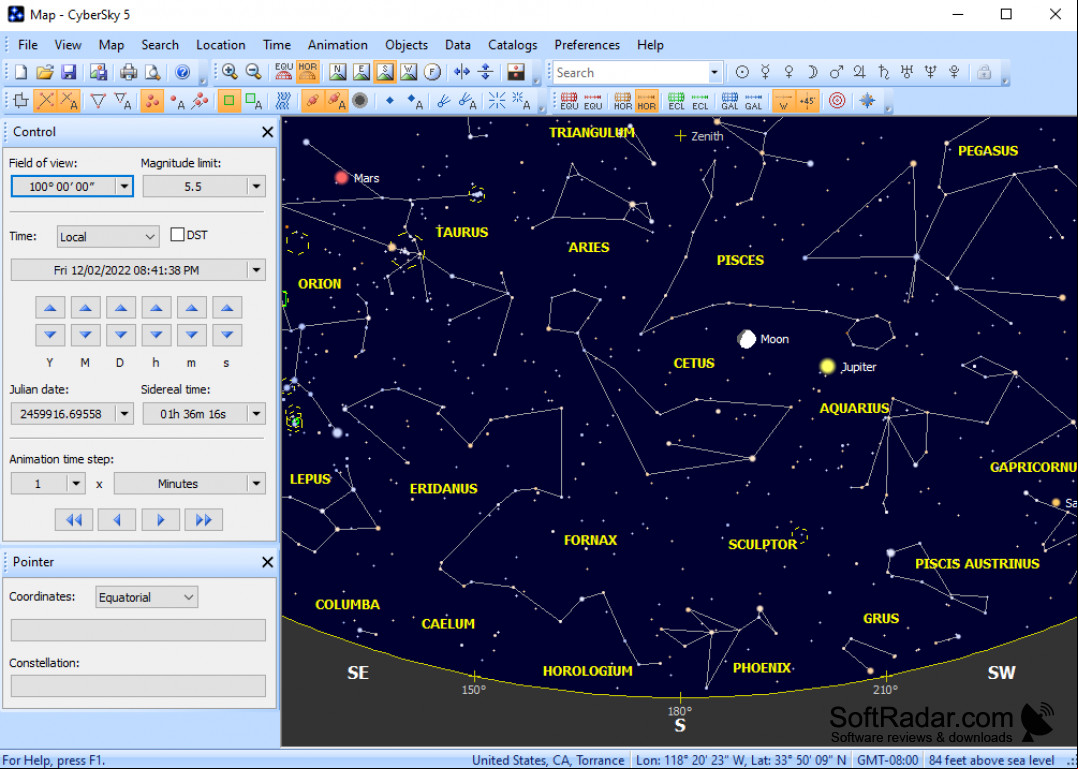Play animation forward
The width and height of the screenshot is (1078, 769).
[160, 520]
